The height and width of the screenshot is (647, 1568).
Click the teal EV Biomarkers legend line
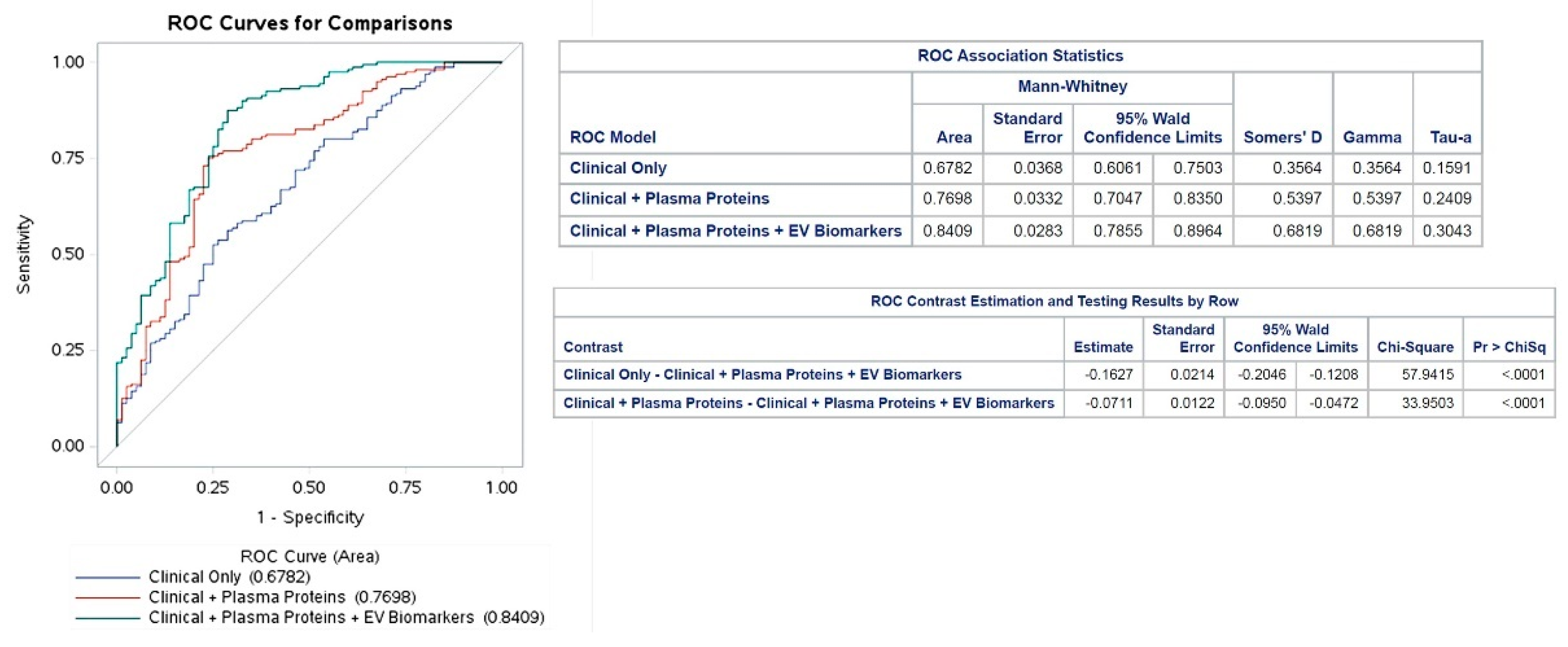click(107, 619)
